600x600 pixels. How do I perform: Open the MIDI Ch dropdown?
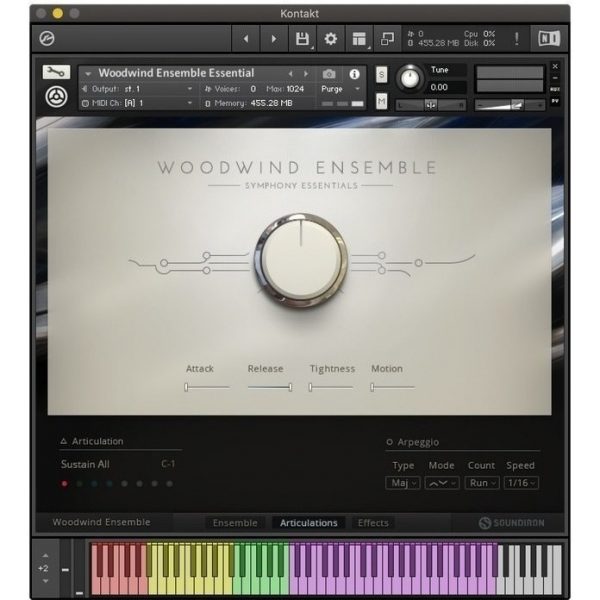tap(138, 103)
